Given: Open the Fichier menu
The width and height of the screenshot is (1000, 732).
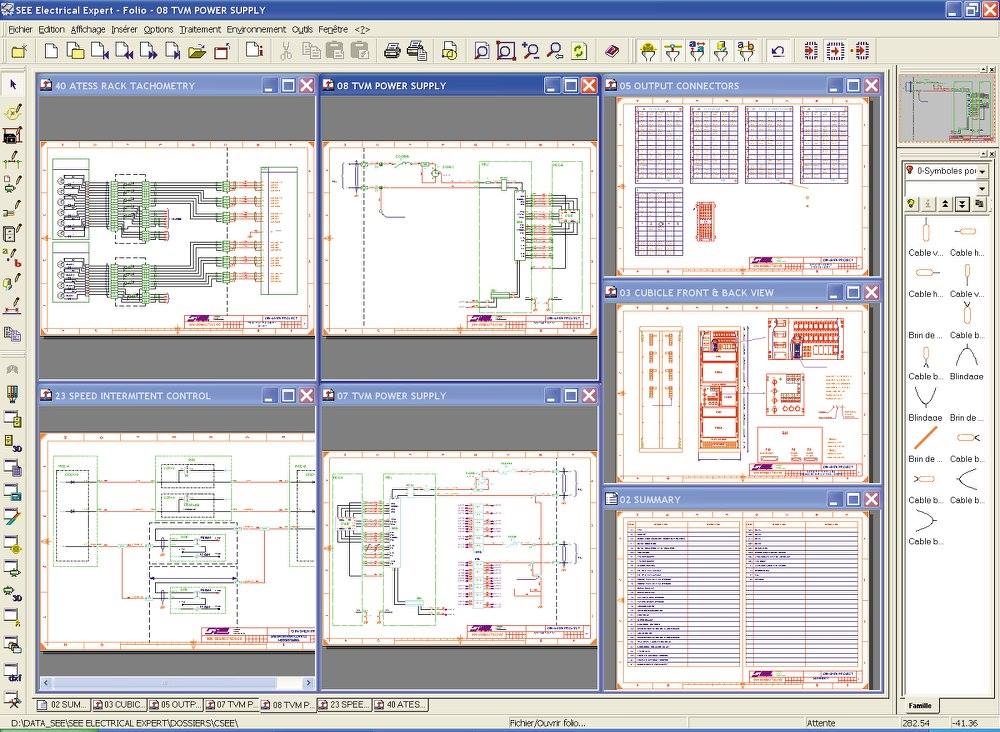Looking at the screenshot, I should pos(20,29).
